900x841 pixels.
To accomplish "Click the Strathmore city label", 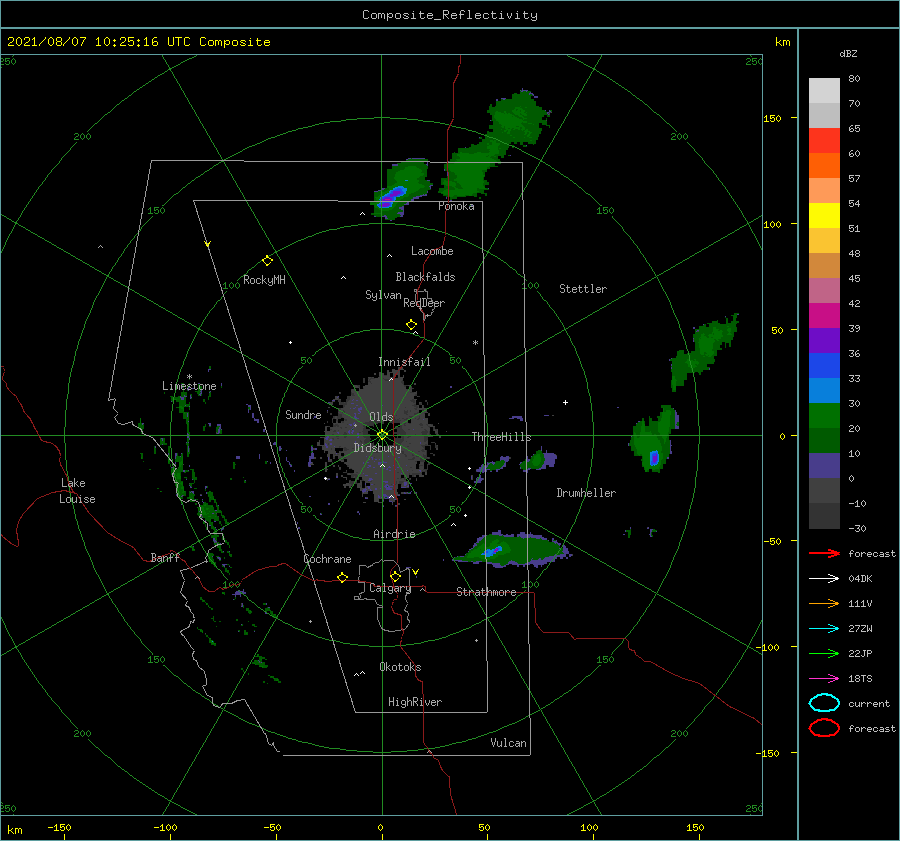I will point(486,592).
